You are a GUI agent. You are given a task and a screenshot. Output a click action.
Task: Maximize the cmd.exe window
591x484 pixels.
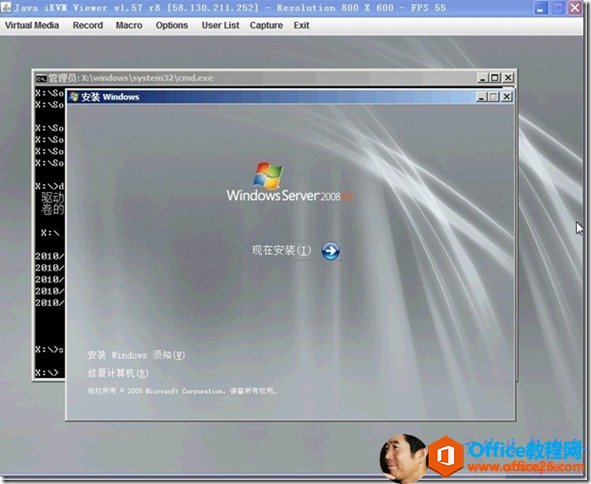(x=495, y=78)
